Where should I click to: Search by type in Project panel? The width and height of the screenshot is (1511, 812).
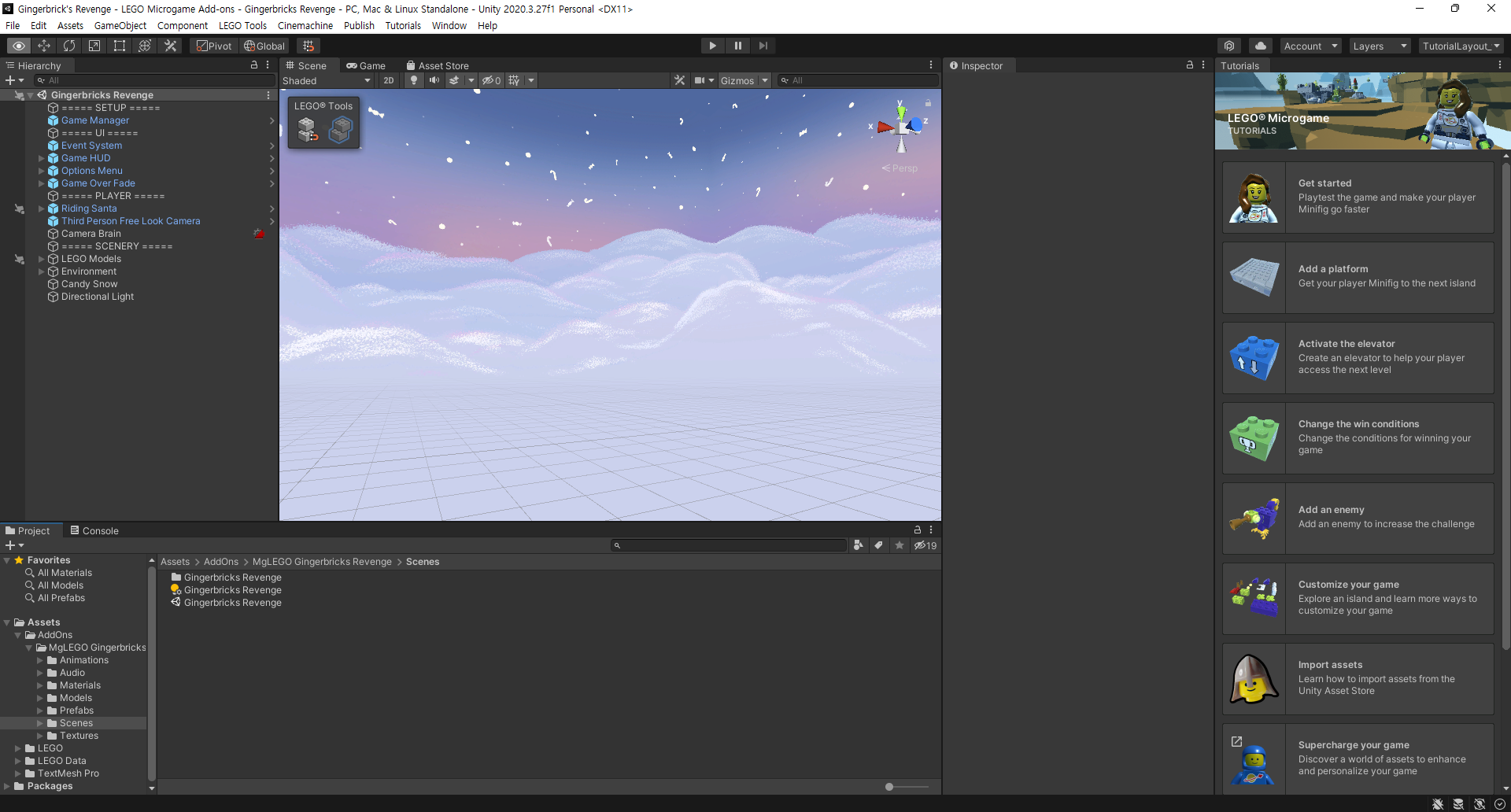[858, 545]
